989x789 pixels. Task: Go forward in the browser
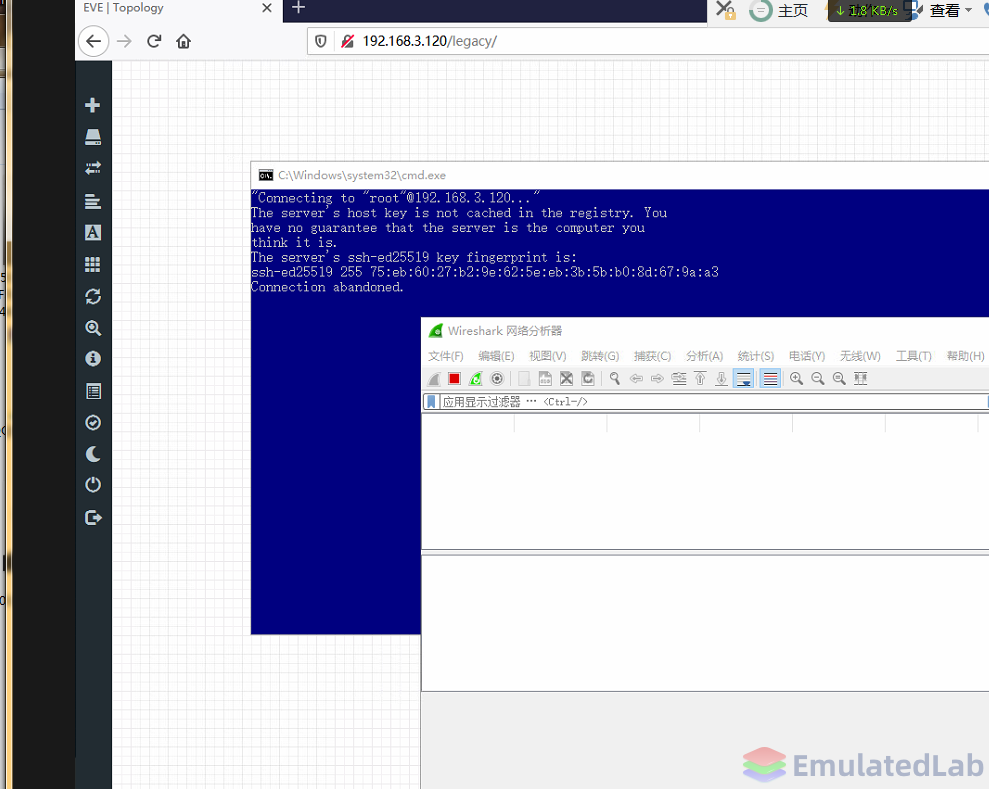tap(124, 42)
